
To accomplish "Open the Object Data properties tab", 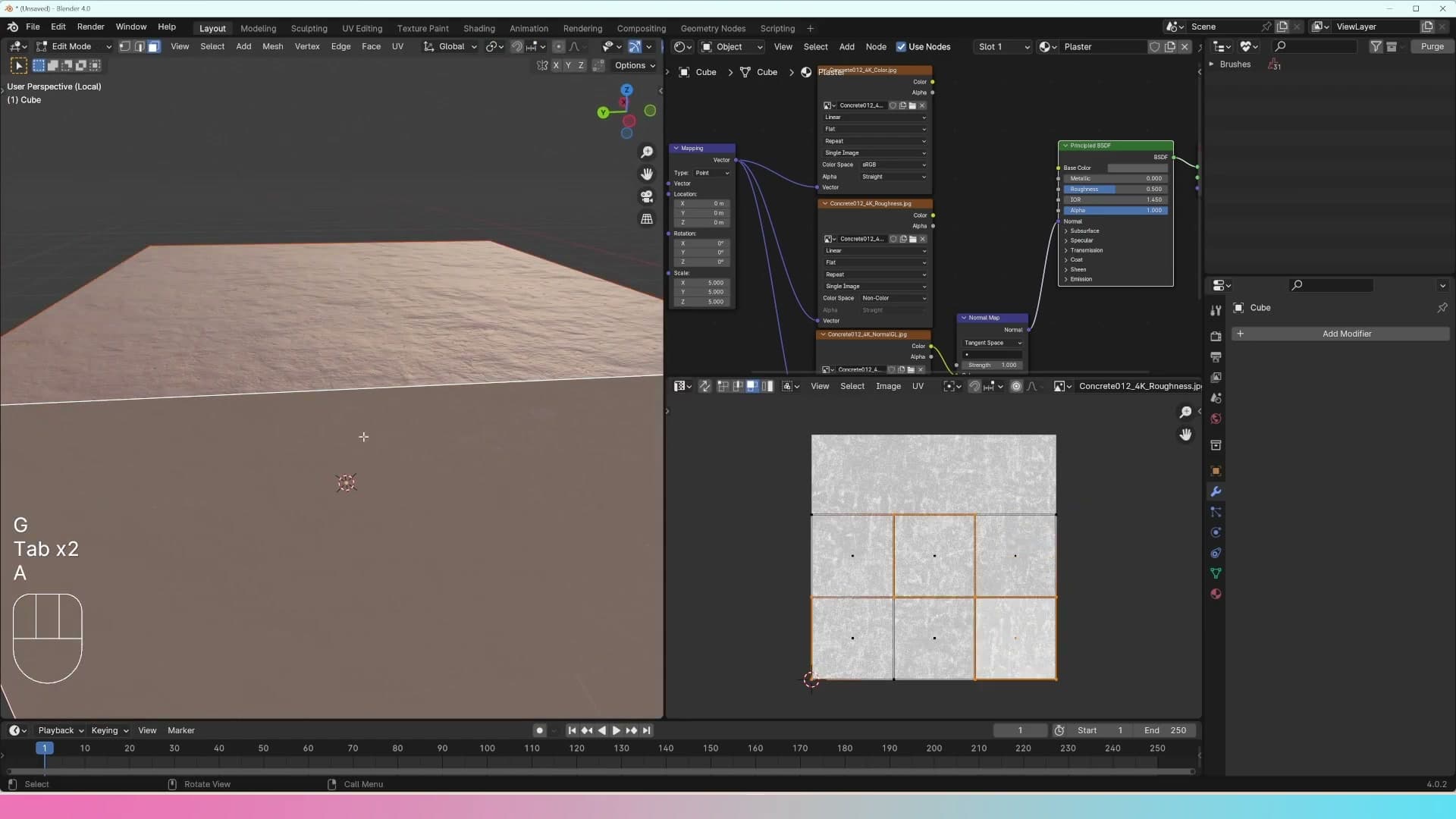I will pyautogui.click(x=1216, y=573).
